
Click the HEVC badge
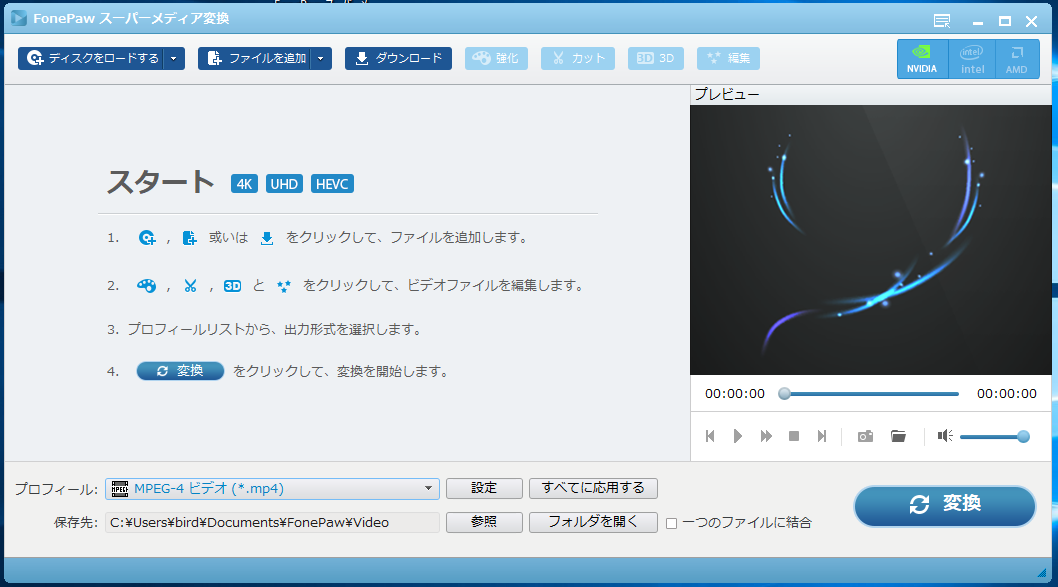[332, 184]
